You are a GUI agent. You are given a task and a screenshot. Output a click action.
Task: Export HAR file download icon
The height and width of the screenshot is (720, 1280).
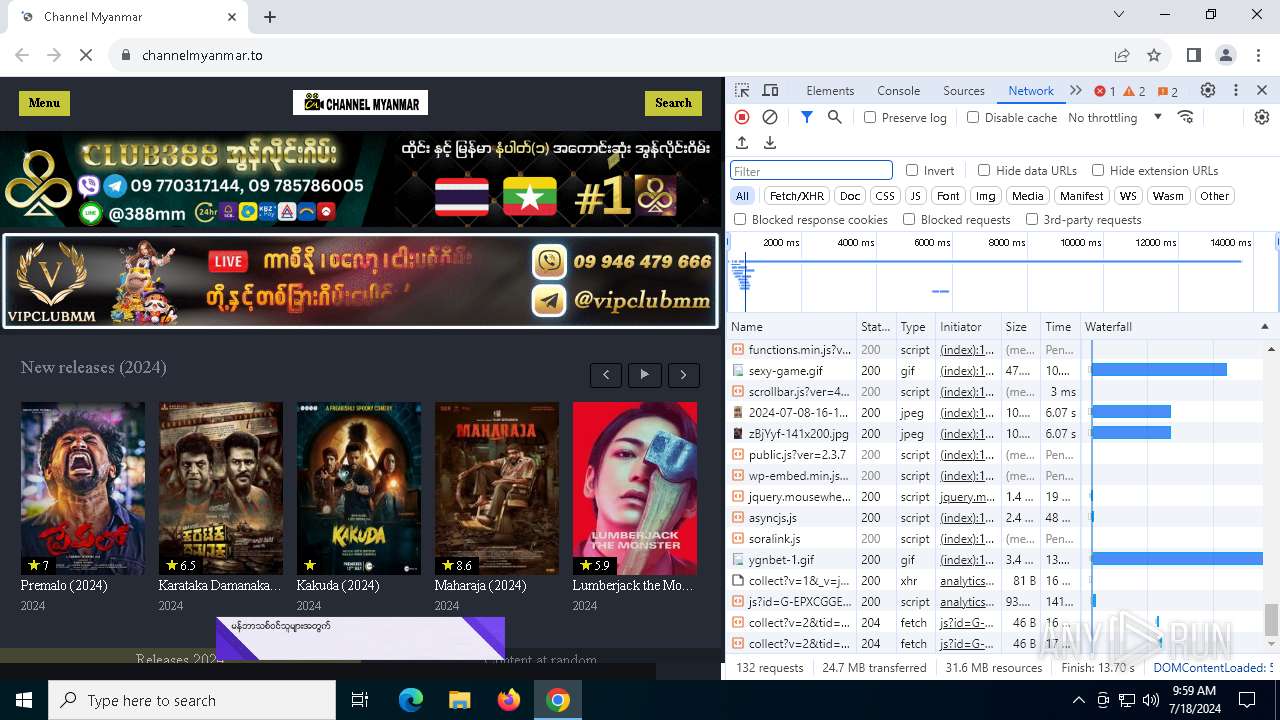click(770, 143)
